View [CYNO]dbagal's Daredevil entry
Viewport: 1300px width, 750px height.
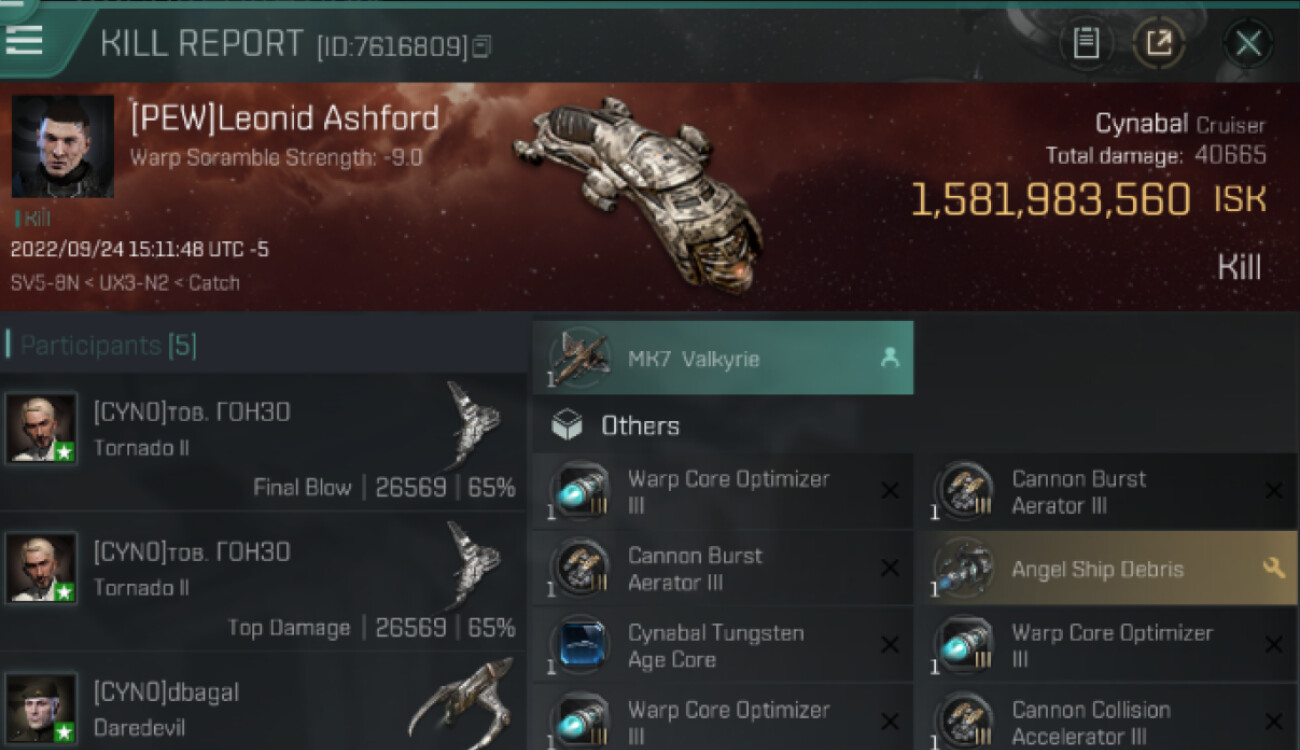tap(264, 702)
